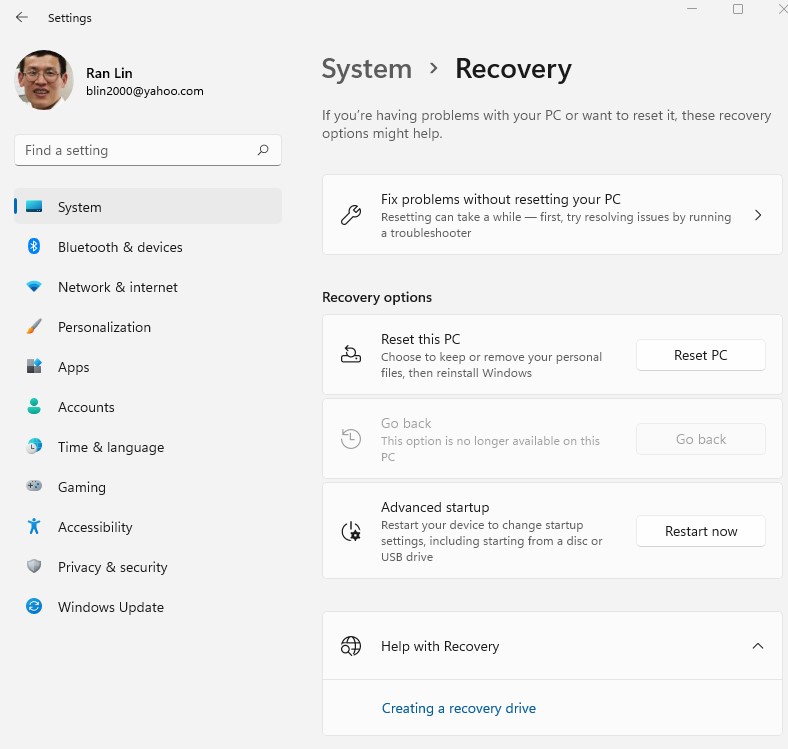788x749 pixels.
Task: Click the Personalization paintbrush icon
Action: pos(34,326)
